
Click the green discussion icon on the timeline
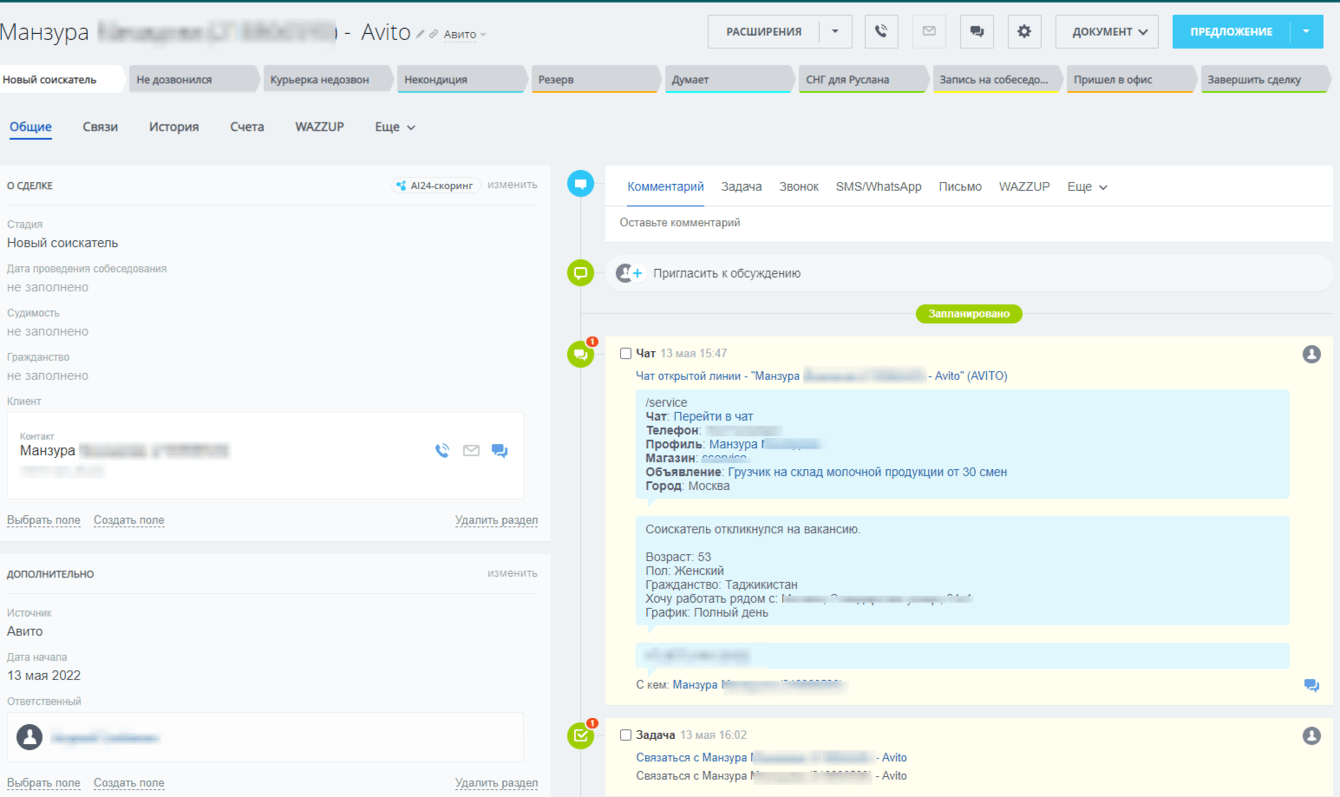coord(580,272)
